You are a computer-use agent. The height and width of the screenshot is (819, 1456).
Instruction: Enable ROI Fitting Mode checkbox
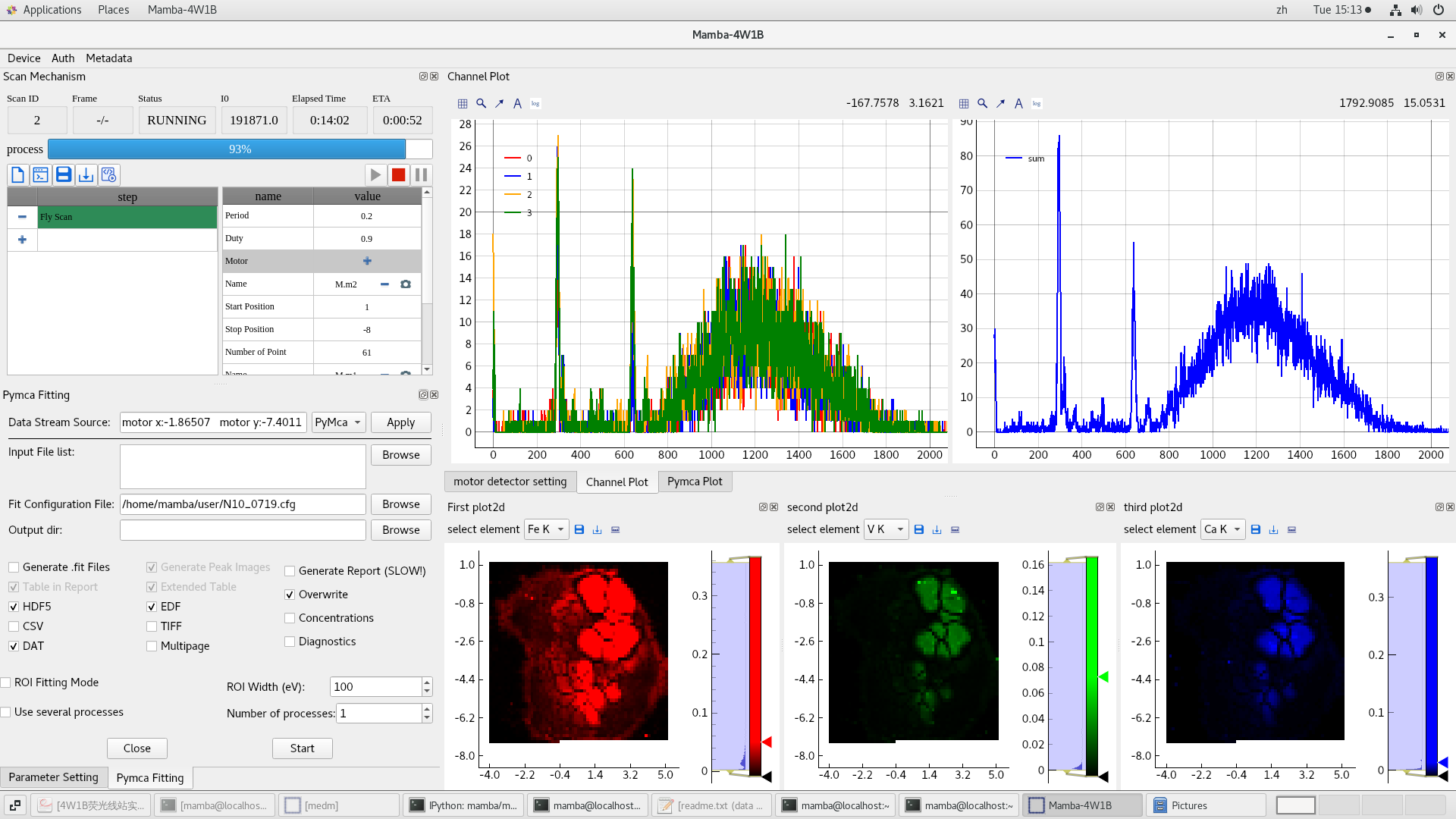[6, 682]
